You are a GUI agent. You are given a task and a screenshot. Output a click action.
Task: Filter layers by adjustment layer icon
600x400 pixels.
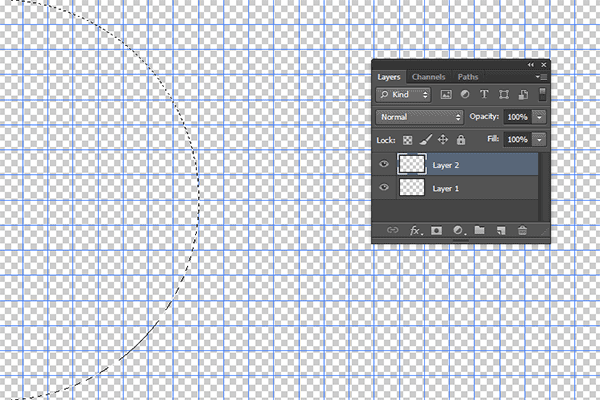coord(465,94)
